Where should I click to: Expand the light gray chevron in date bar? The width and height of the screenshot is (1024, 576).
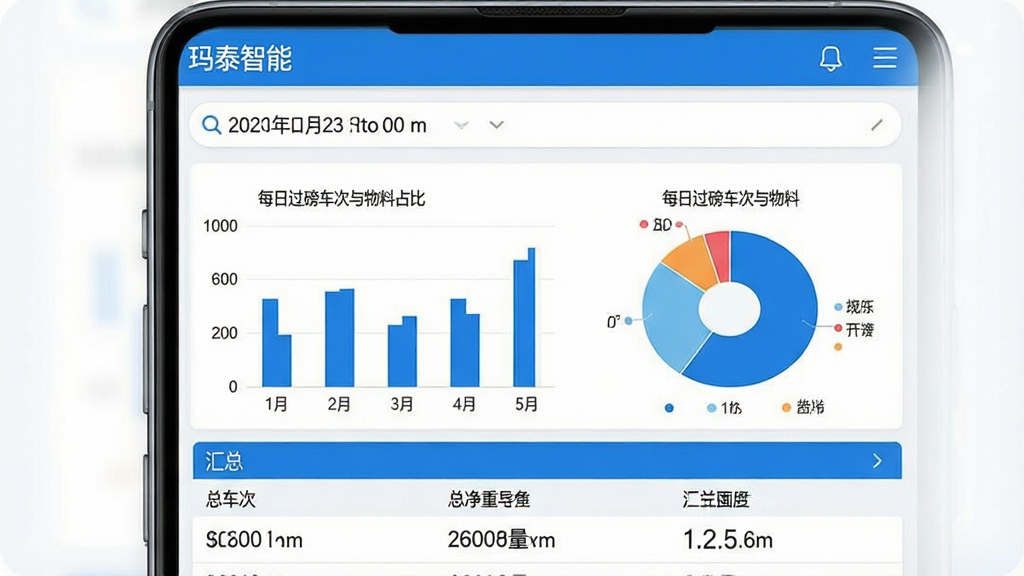[462, 125]
